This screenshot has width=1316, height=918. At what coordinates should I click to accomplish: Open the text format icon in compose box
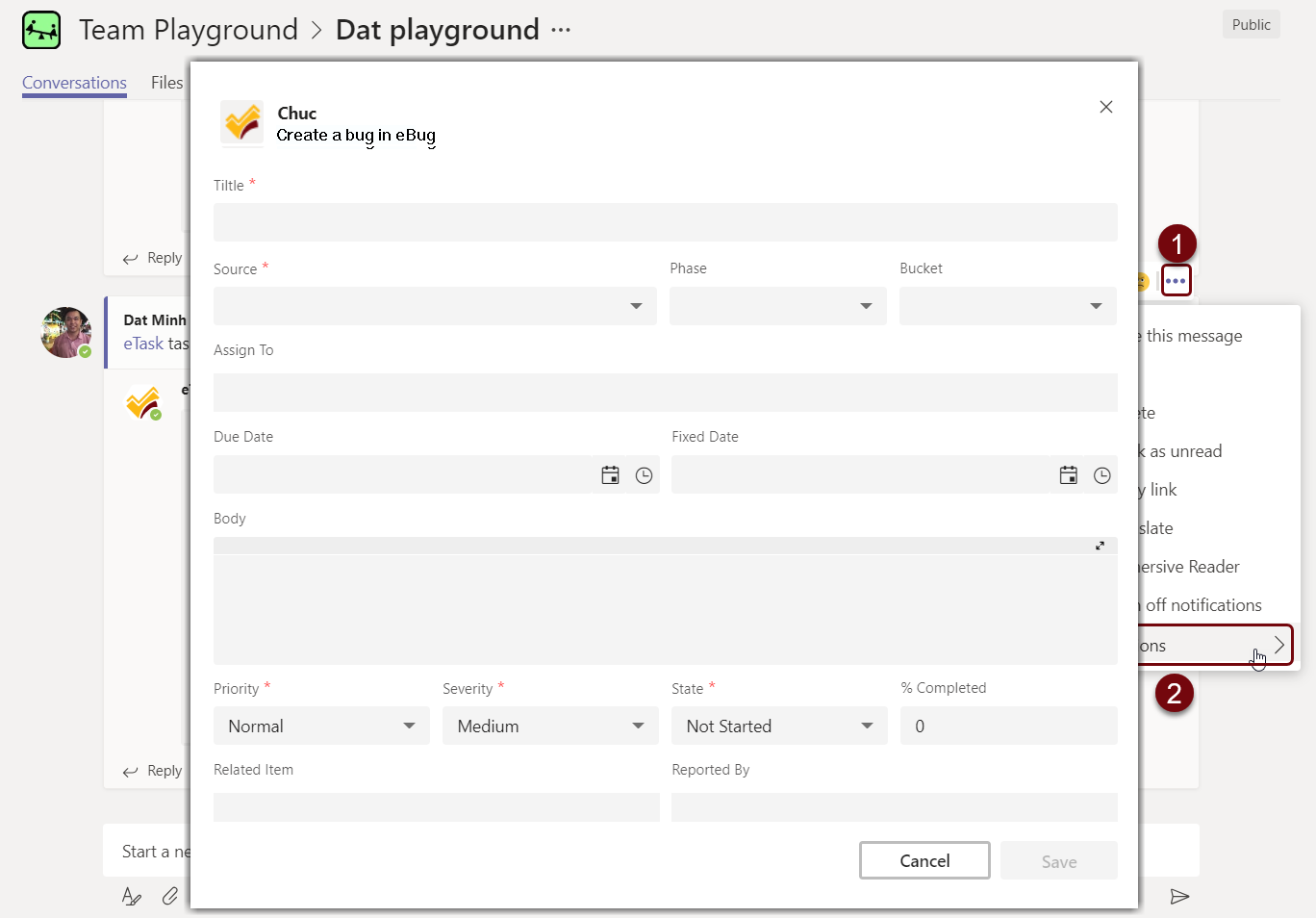click(132, 896)
